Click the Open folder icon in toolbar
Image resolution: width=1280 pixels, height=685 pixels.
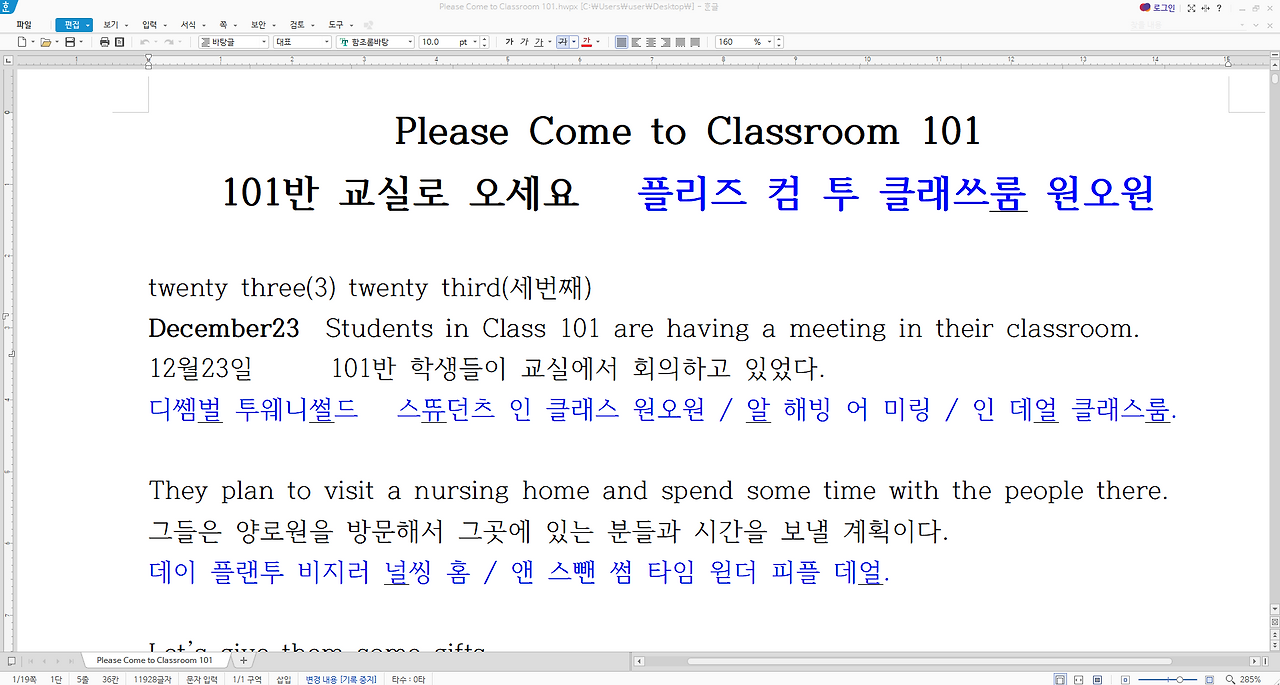pos(45,42)
